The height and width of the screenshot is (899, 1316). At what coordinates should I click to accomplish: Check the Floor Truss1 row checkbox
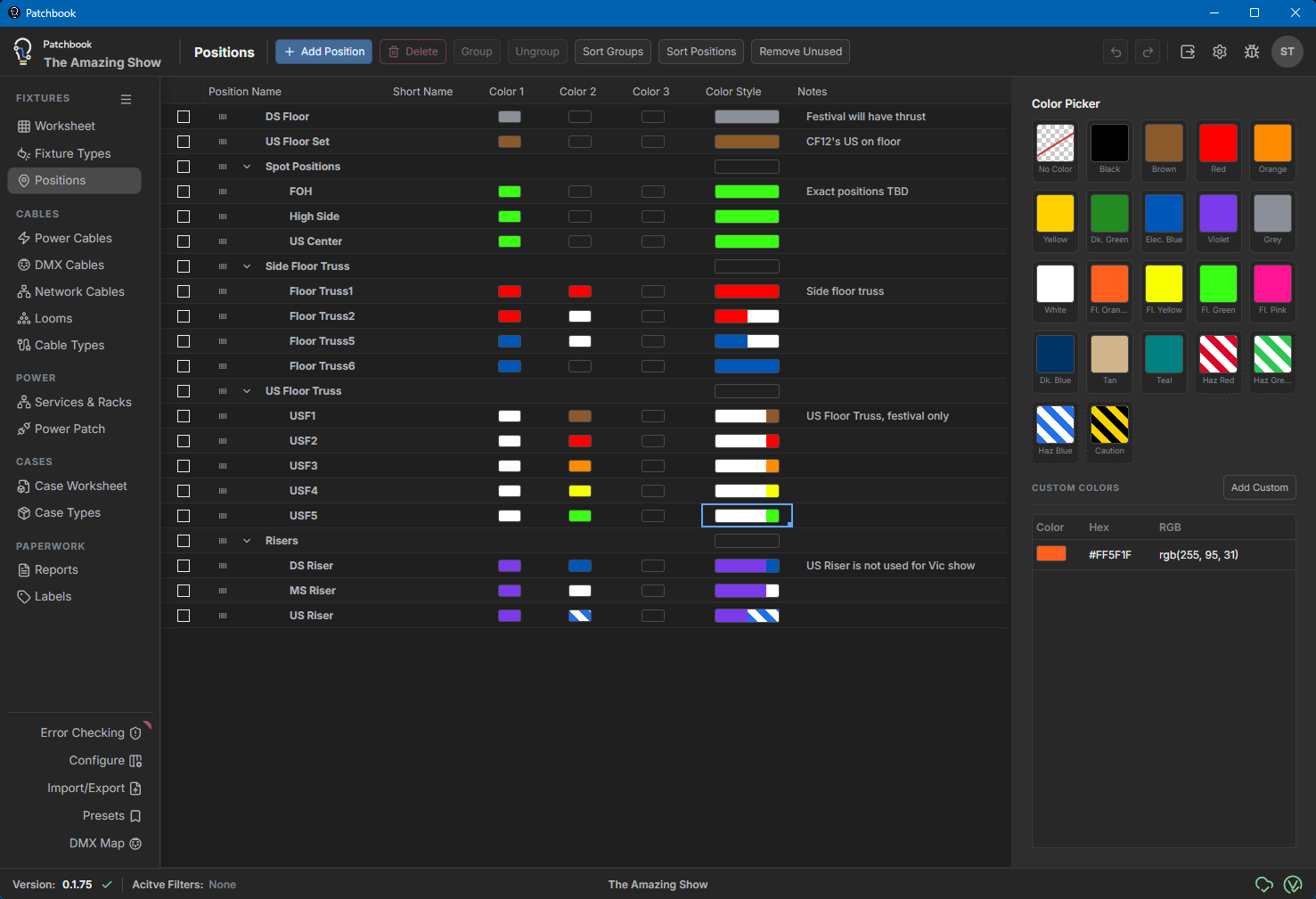pos(184,291)
